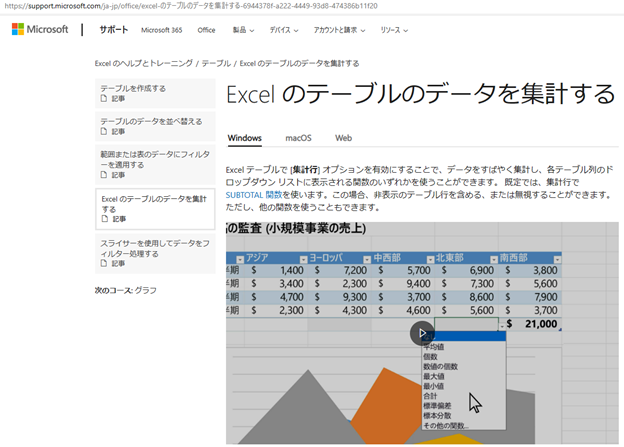
Task: Open the 範囲または表のデータにフィルターを適用する article
Action: (x=155, y=164)
